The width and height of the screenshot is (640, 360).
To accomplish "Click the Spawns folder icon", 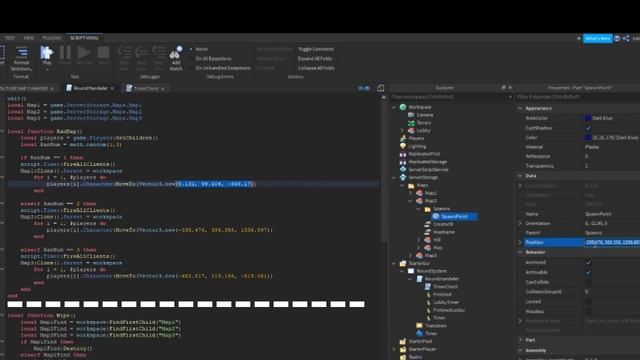I will click(427, 209).
